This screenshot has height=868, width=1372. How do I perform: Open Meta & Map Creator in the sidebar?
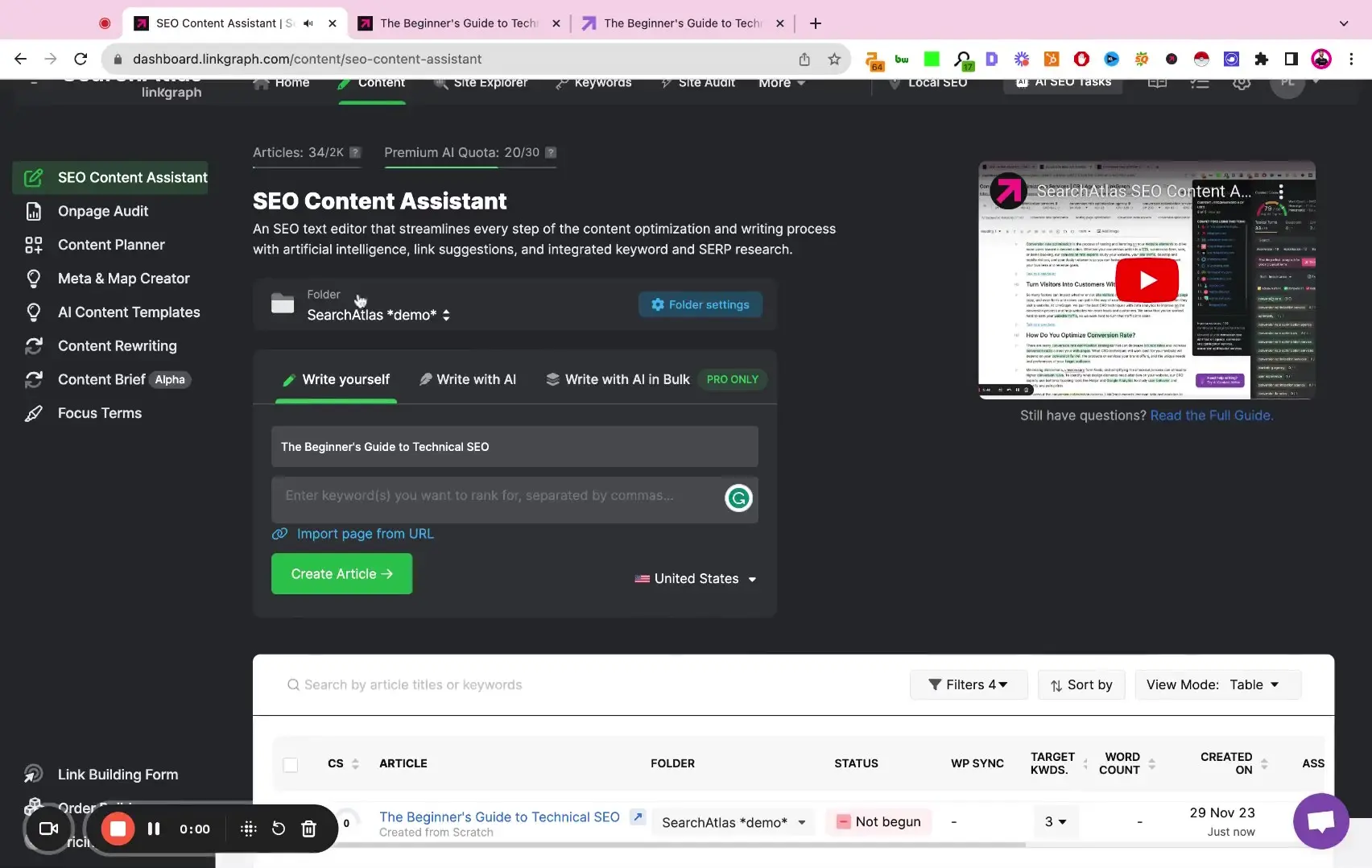pos(125,278)
